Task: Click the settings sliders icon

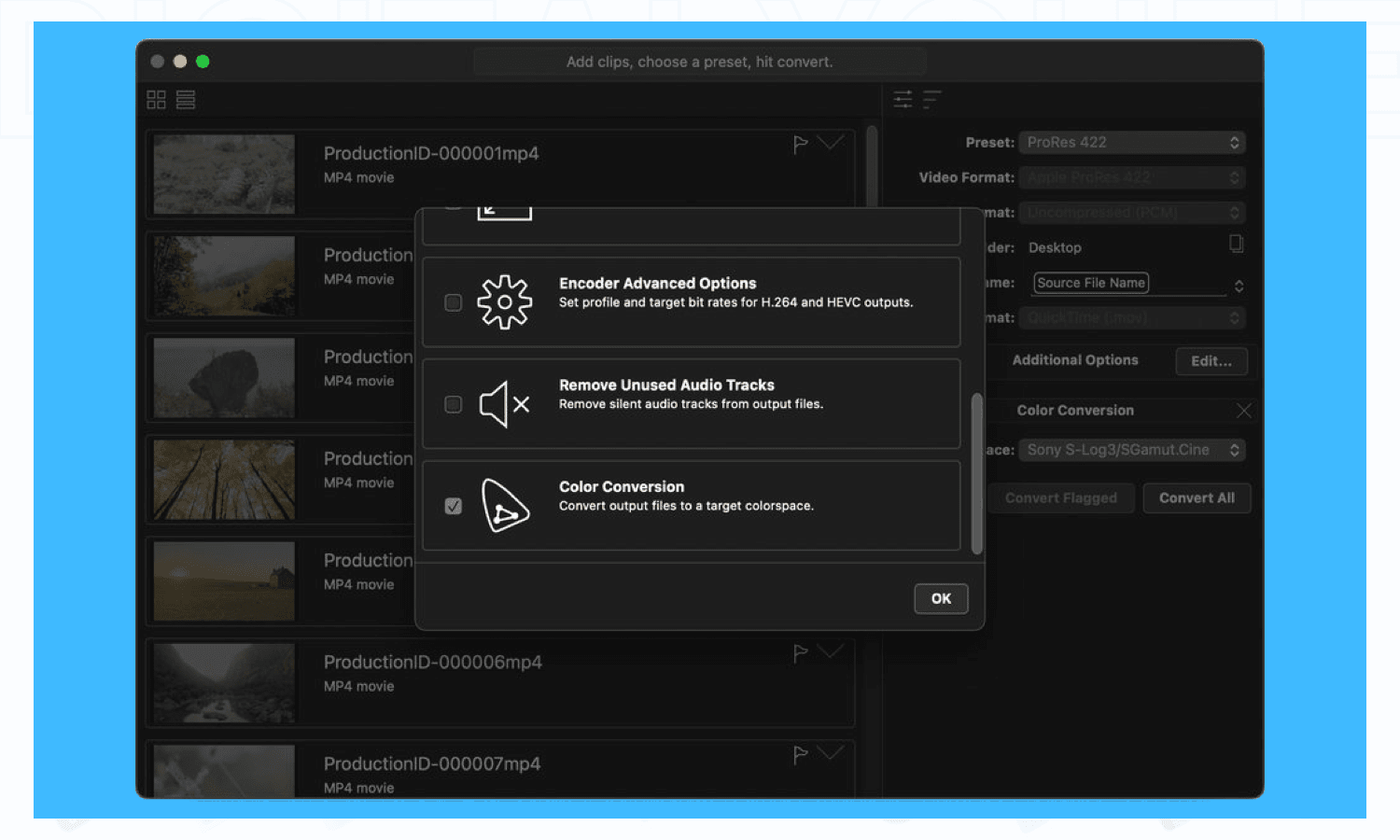Action: click(903, 99)
